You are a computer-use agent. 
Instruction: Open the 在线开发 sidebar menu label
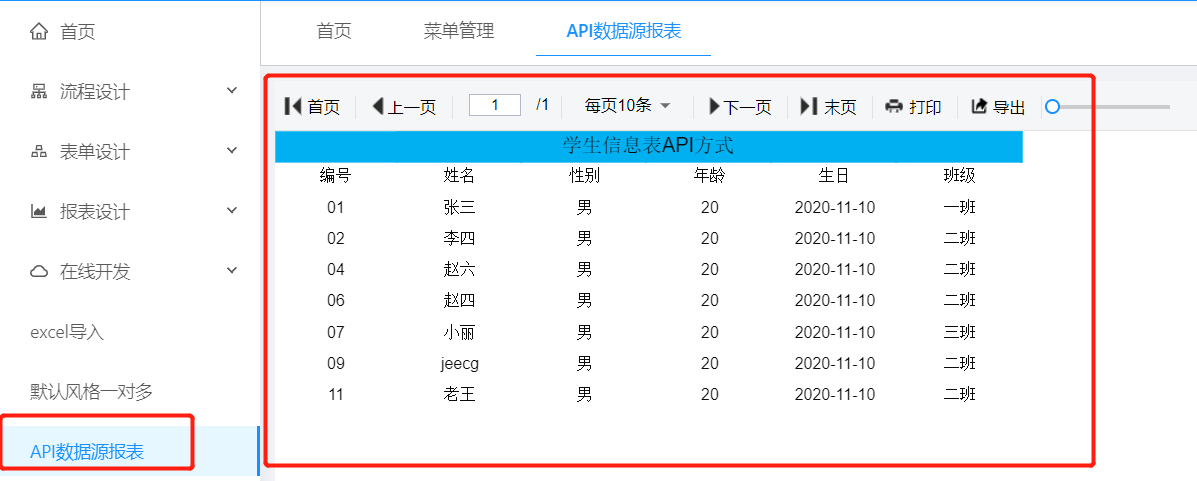click(x=95, y=272)
